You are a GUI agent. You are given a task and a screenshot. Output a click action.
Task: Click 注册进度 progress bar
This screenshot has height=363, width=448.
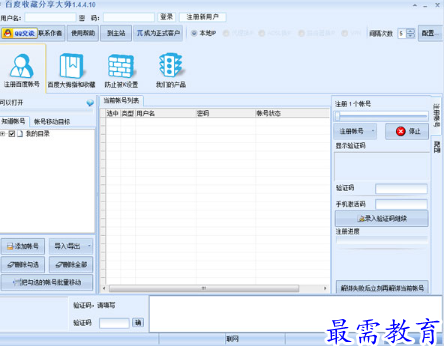(382, 240)
